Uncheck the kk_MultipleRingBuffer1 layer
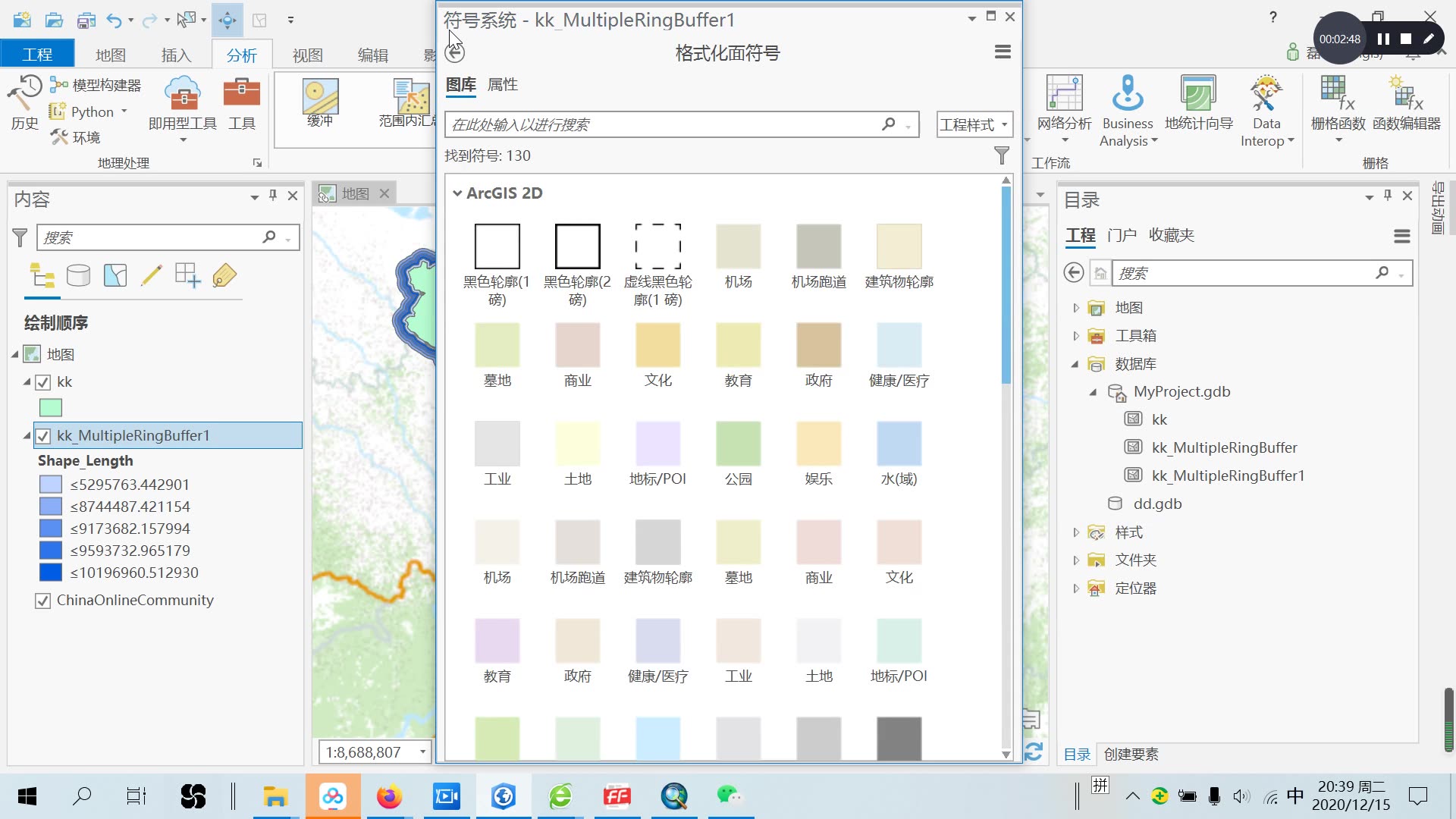 [x=43, y=435]
